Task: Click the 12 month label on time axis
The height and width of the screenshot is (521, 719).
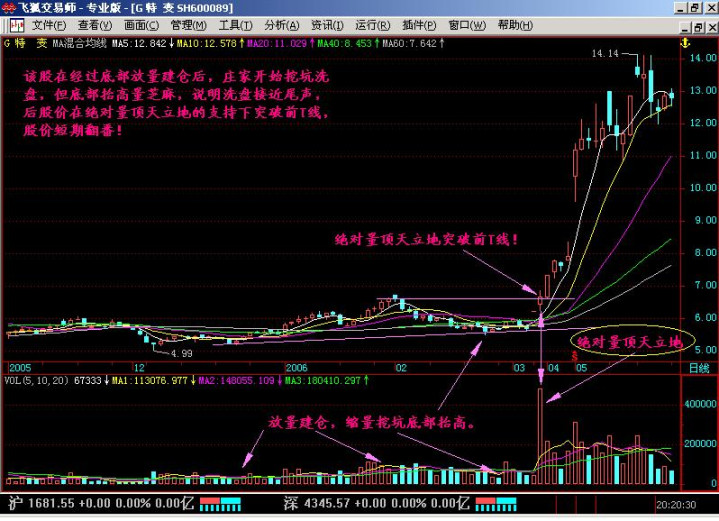Action: pos(139,368)
